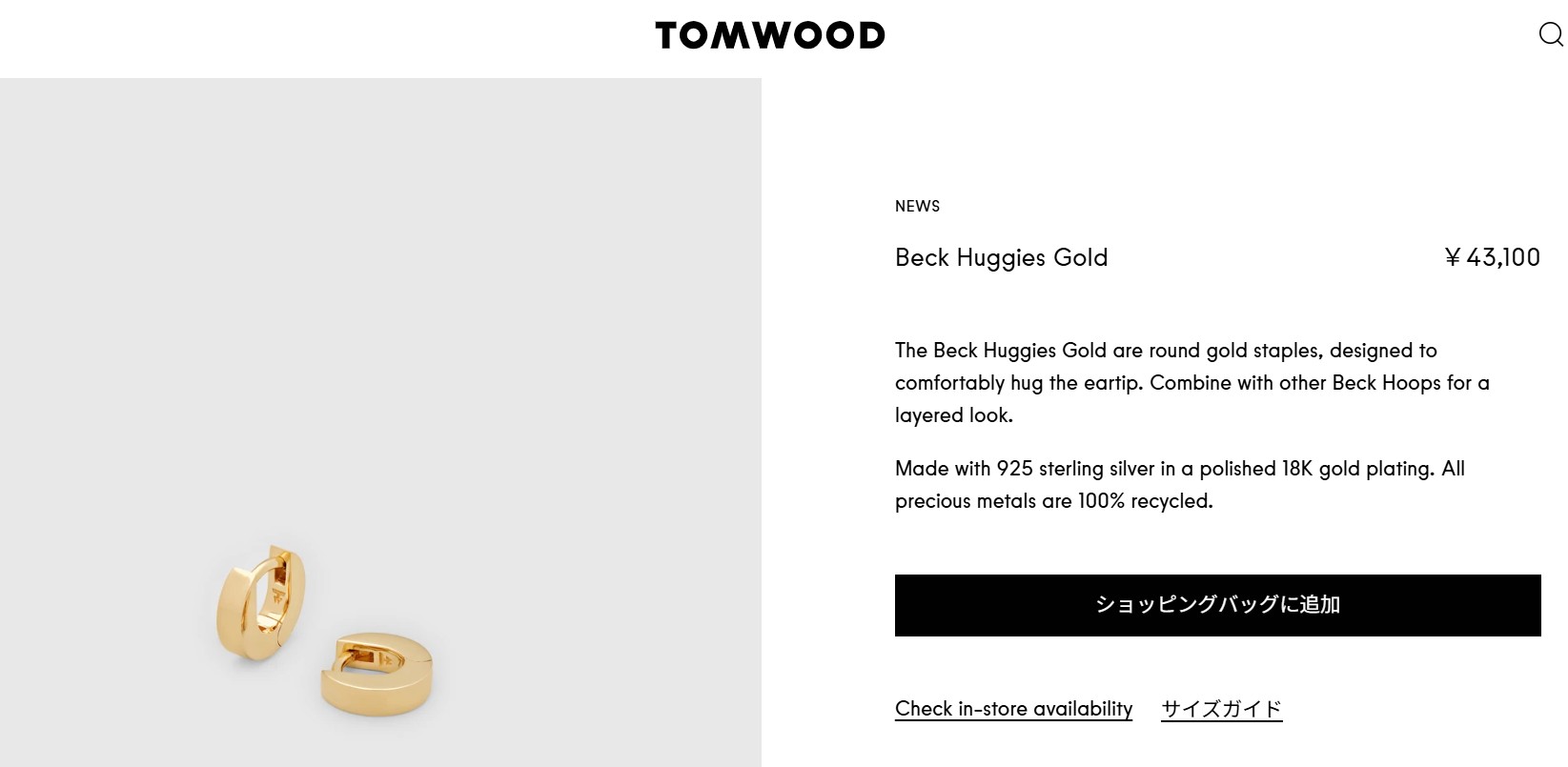Image resolution: width=1568 pixels, height=767 pixels.
Task: Click the Beck Huggies Gold product title
Action: [1001, 257]
